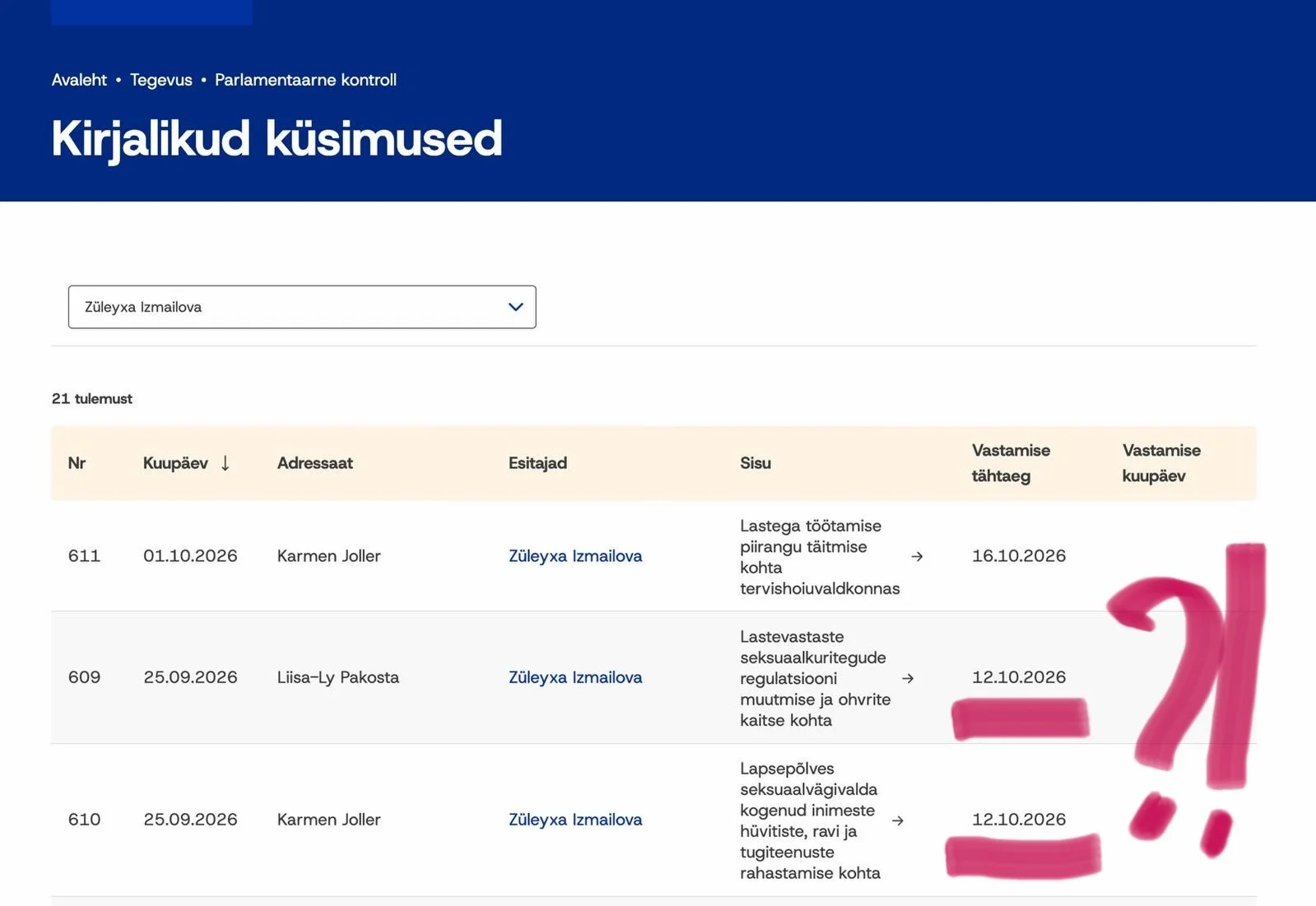Open question about Lastevastaste seksuaalkuritegude regulatsiooni
The height and width of the screenshot is (906, 1316).
click(815, 678)
